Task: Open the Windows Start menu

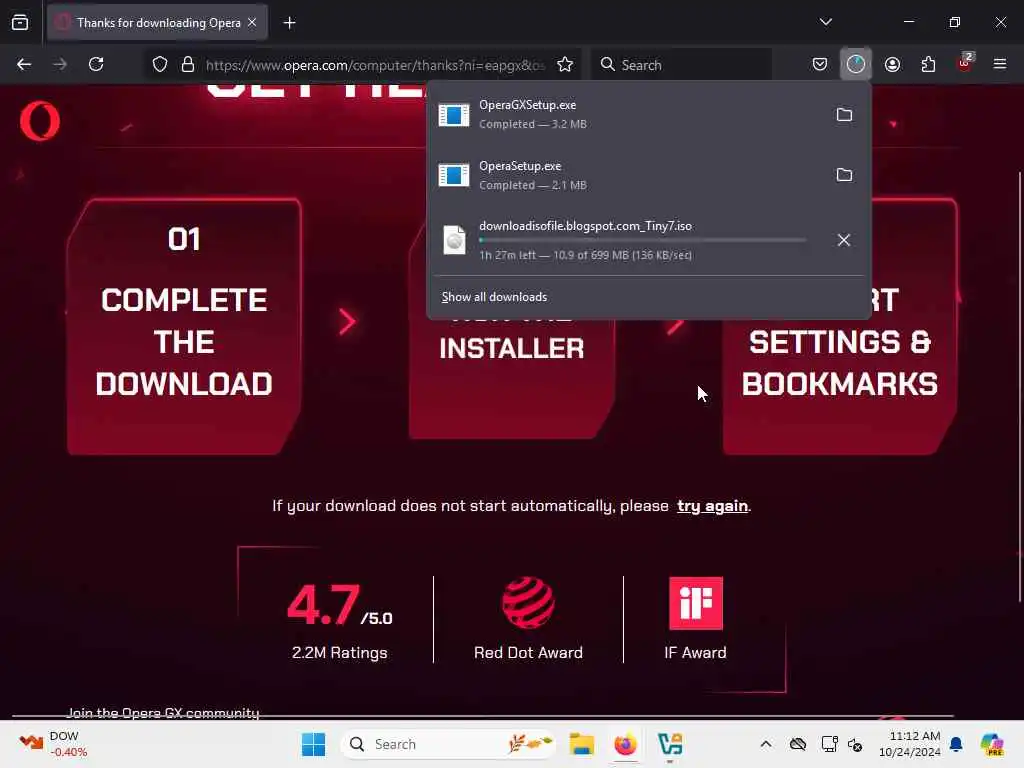Action: tap(313, 744)
